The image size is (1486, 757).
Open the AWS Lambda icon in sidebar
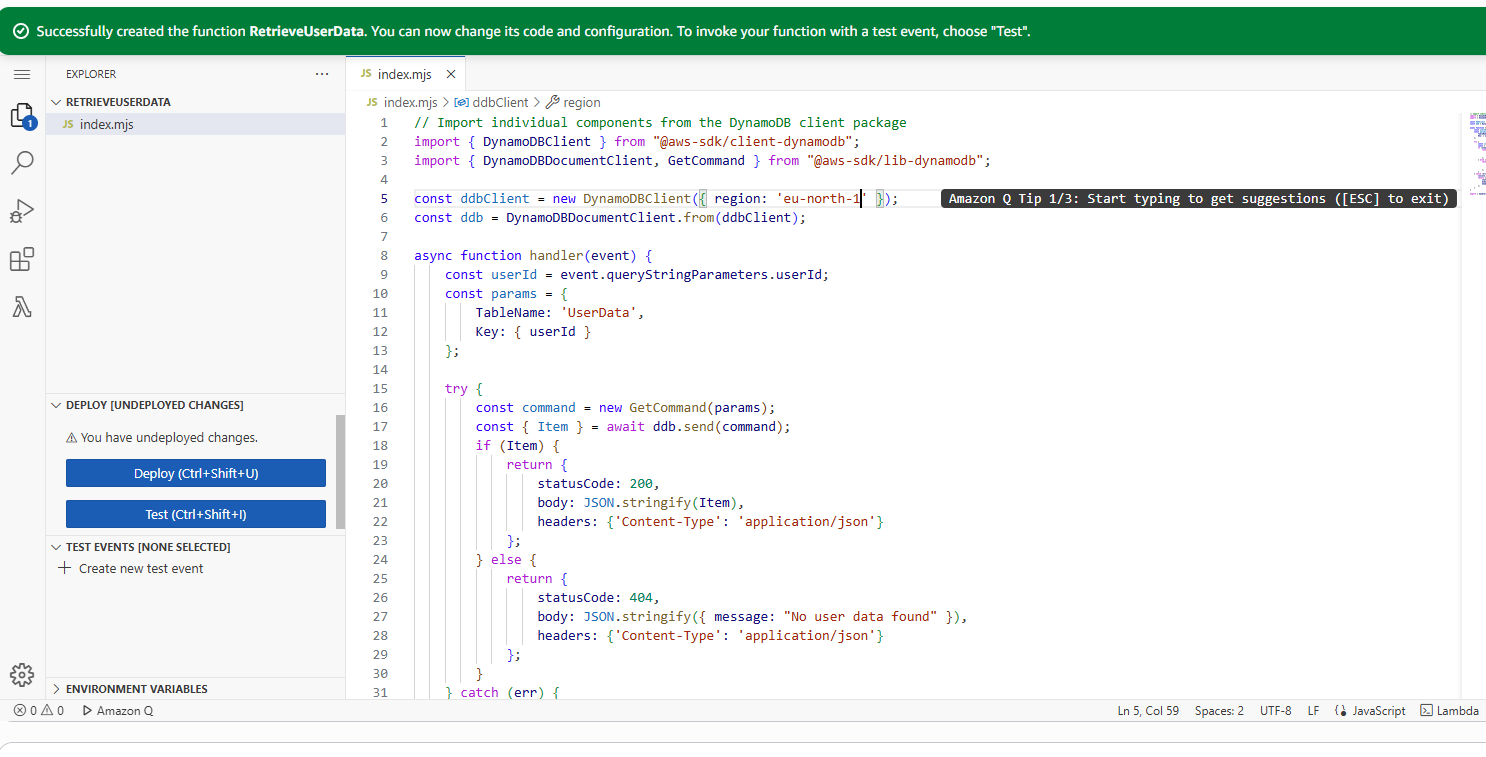22,307
